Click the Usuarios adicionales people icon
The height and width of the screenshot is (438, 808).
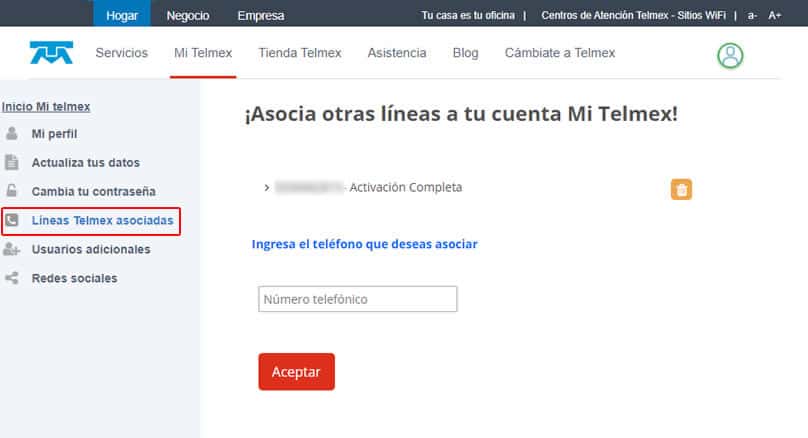pos(12,249)
